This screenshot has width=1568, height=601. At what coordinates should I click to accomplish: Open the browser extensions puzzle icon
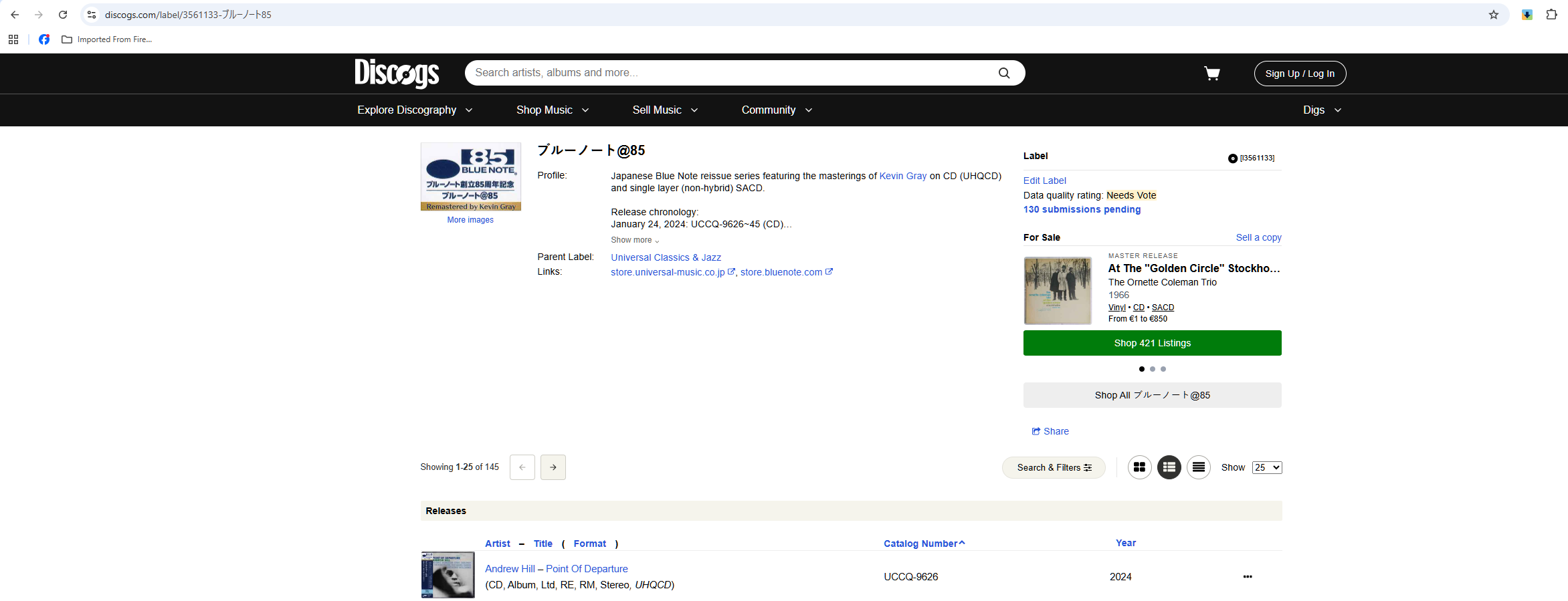point(1551,15)
